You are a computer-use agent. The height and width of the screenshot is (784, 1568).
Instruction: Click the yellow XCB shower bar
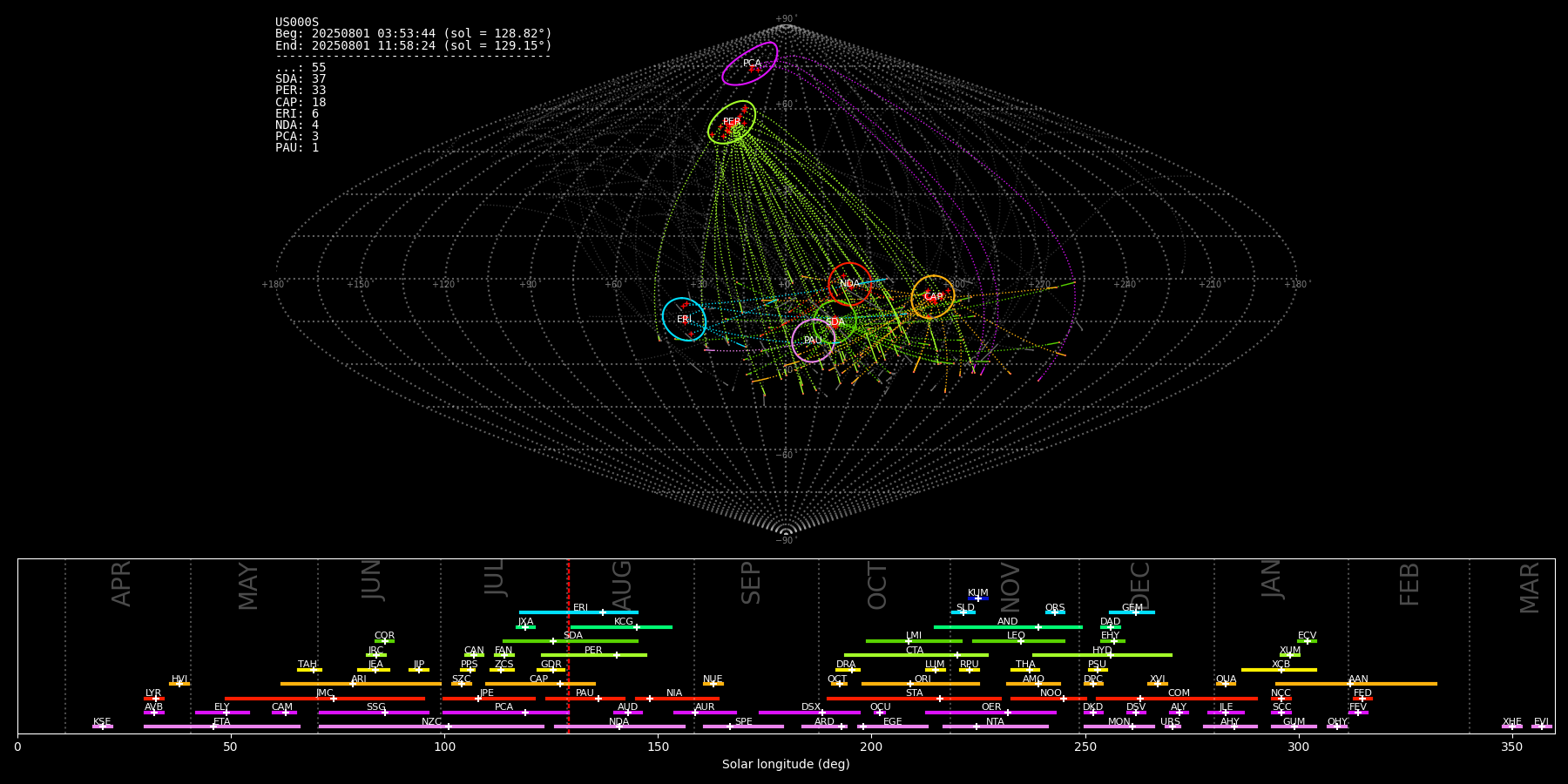[1279, 670]
